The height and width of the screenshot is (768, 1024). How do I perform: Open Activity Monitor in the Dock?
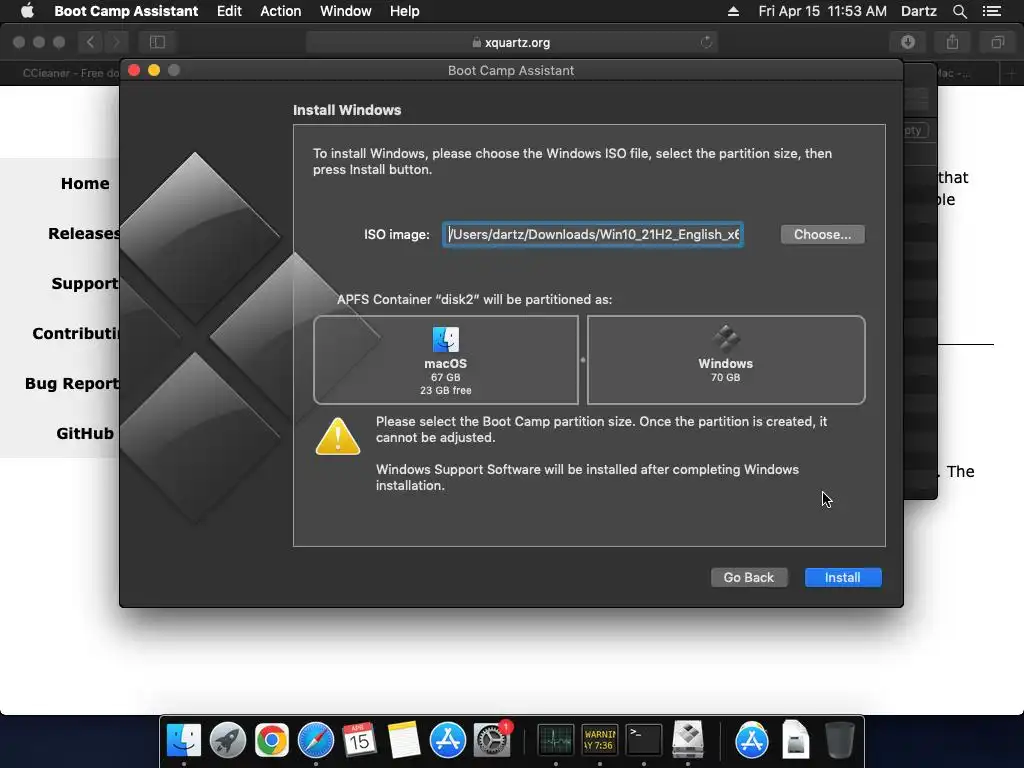[x=556, y=740]
